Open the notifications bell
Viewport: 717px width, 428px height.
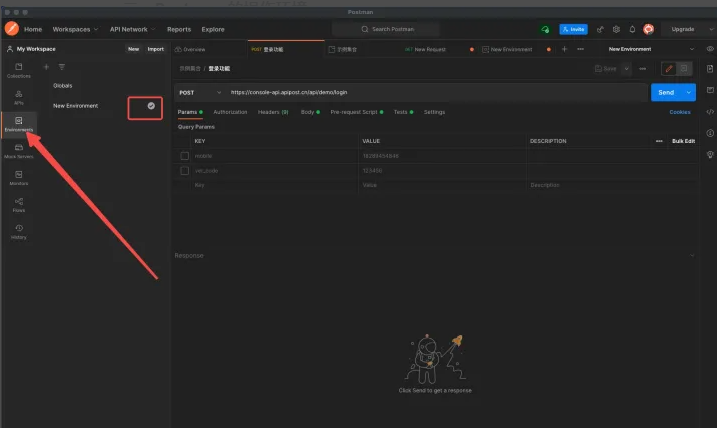point(632,29)
